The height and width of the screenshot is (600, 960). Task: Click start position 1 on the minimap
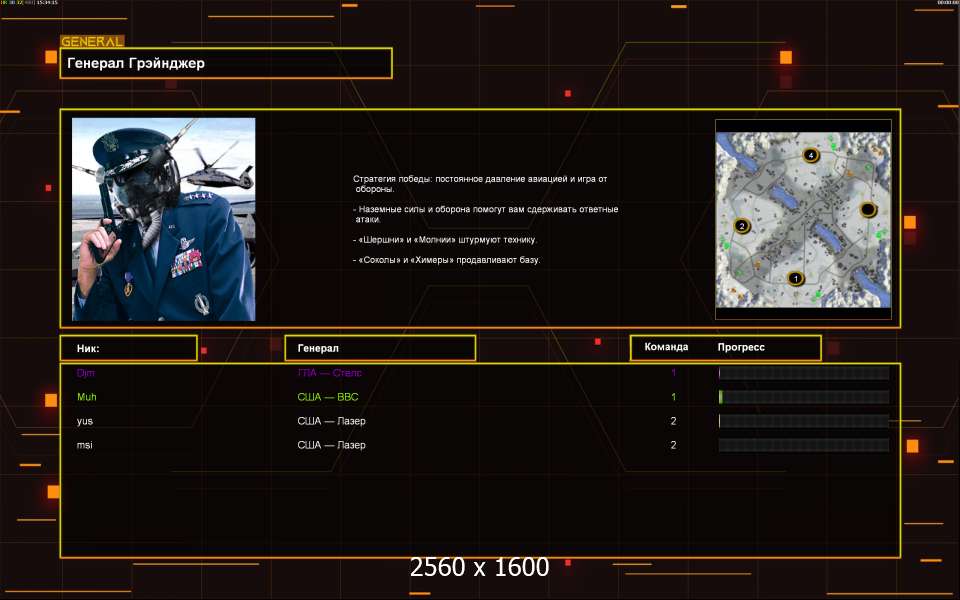tap(796, 278)
